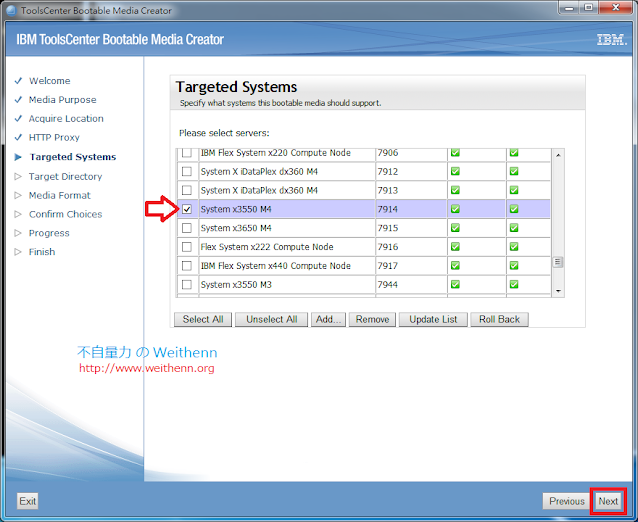The width and height of the screenshot is (638, 522).
Task: Click the ToolsCenter title bar application icon
Action: tap(11, 11)
